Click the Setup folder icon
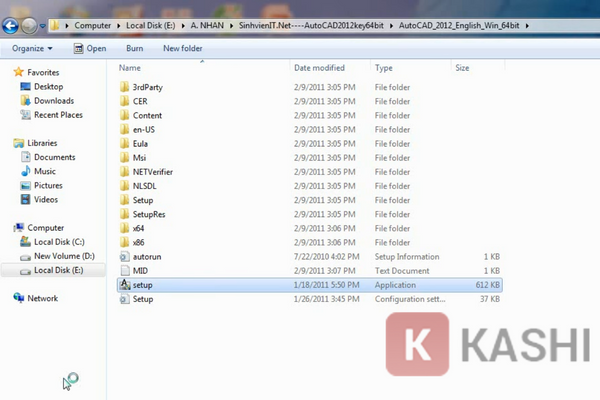Viewport: 600px width, 400px height. 124,200
